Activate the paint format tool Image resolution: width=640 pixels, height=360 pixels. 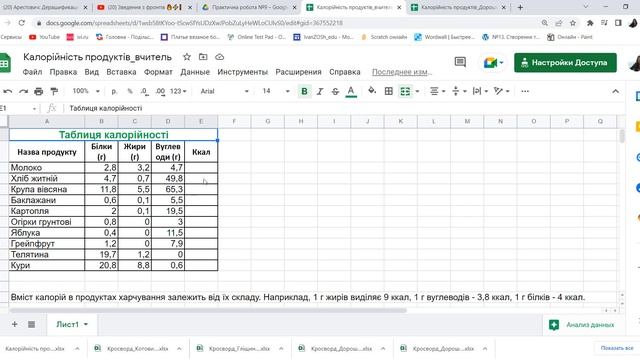pyautogui.click(x=54, y=91)
